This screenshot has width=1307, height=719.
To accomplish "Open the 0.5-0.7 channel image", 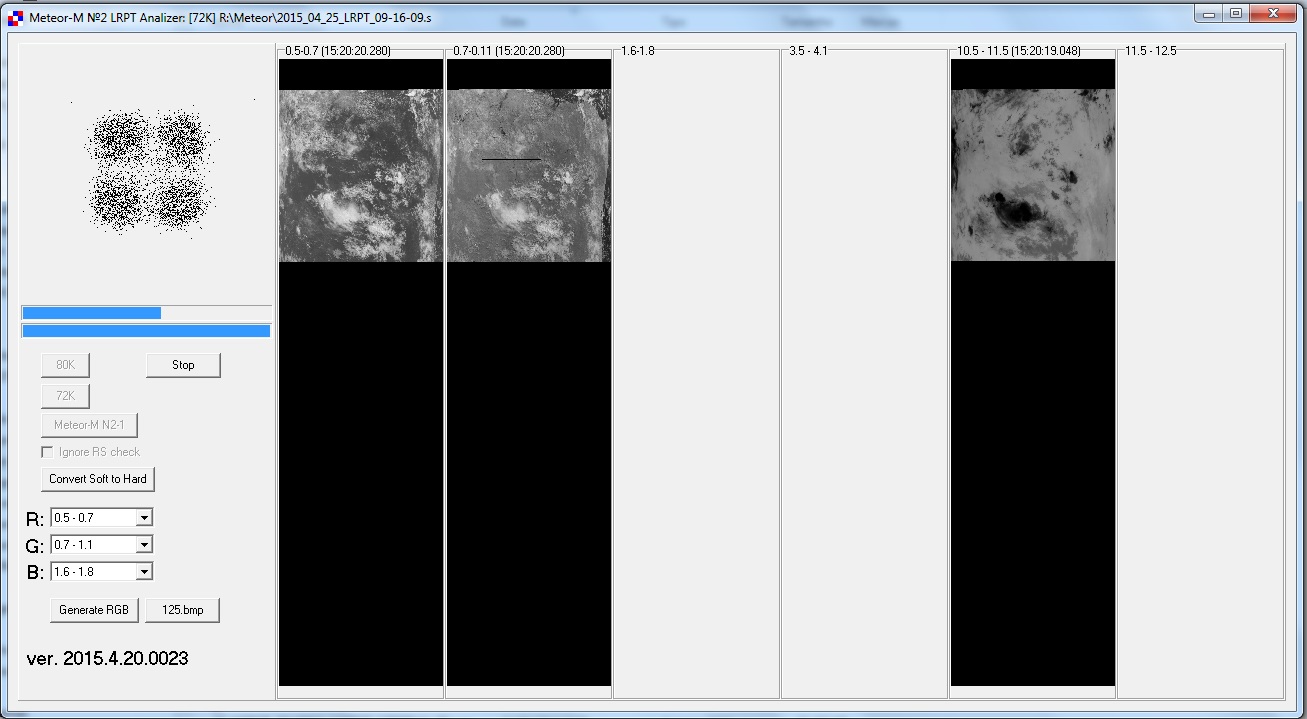I will click(x=360, y=373).
